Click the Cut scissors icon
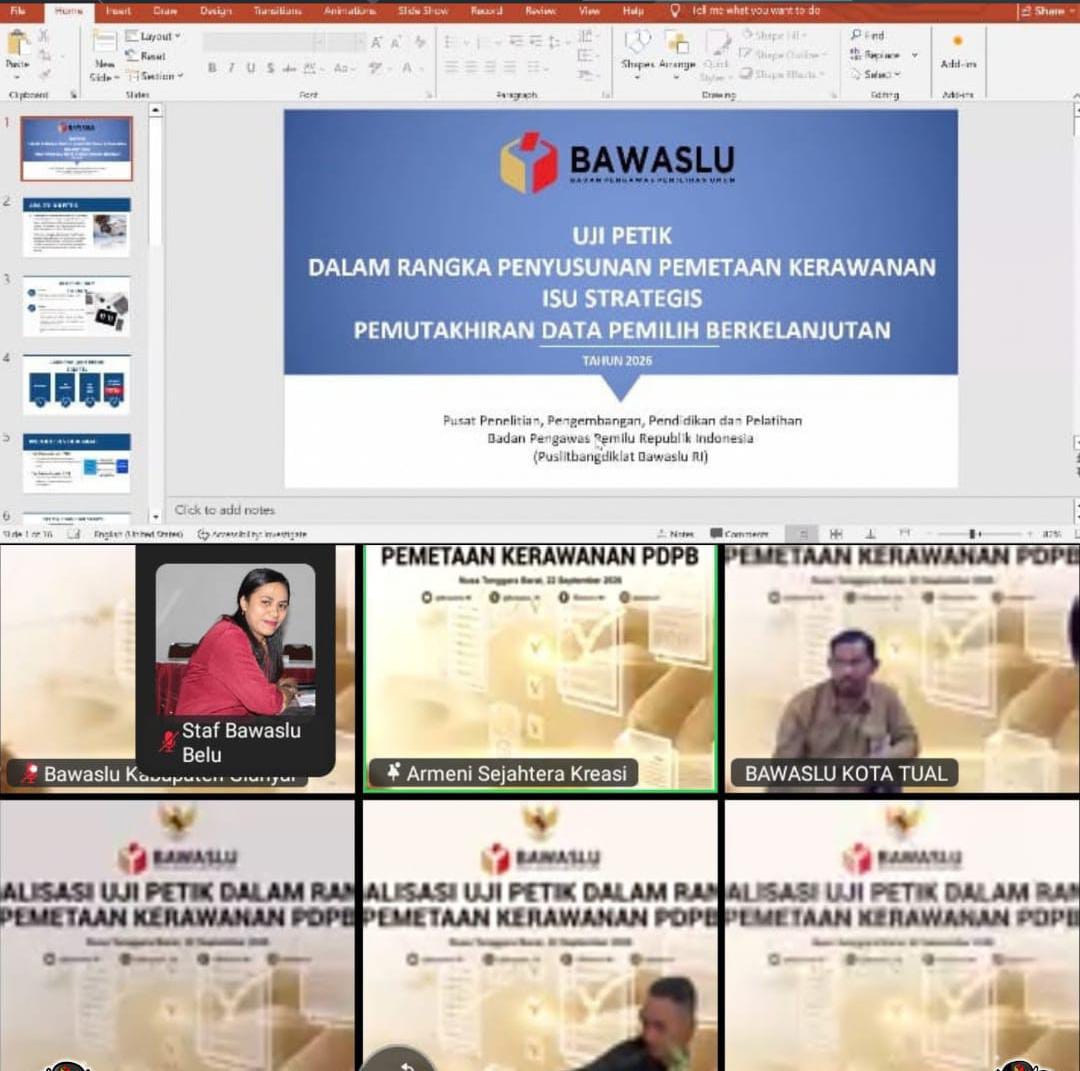Screen dimensions: 1080x1071 pyautogui.click(x=43, y=35)
